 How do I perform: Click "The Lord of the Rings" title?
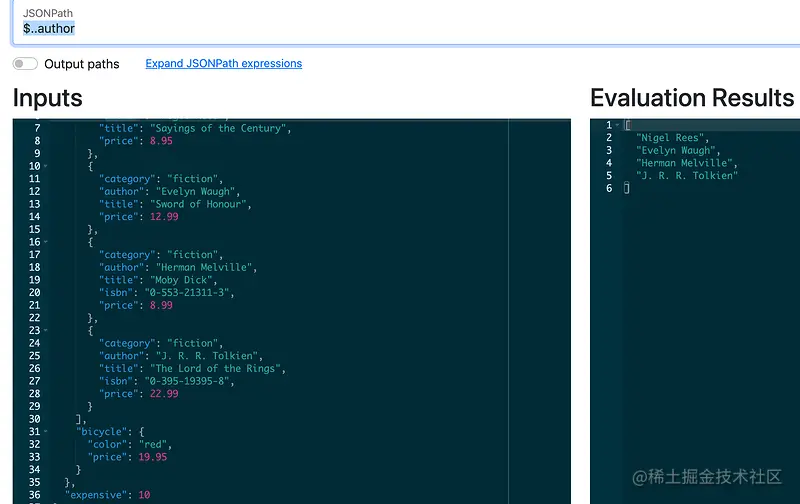click(x=215, y=368)
